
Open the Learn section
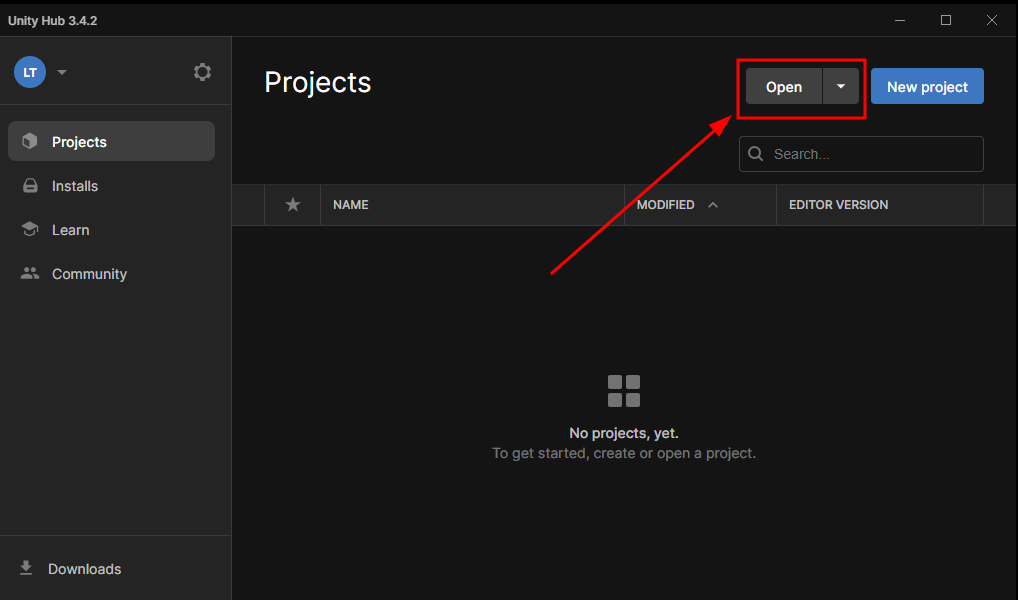click(111, 230)
